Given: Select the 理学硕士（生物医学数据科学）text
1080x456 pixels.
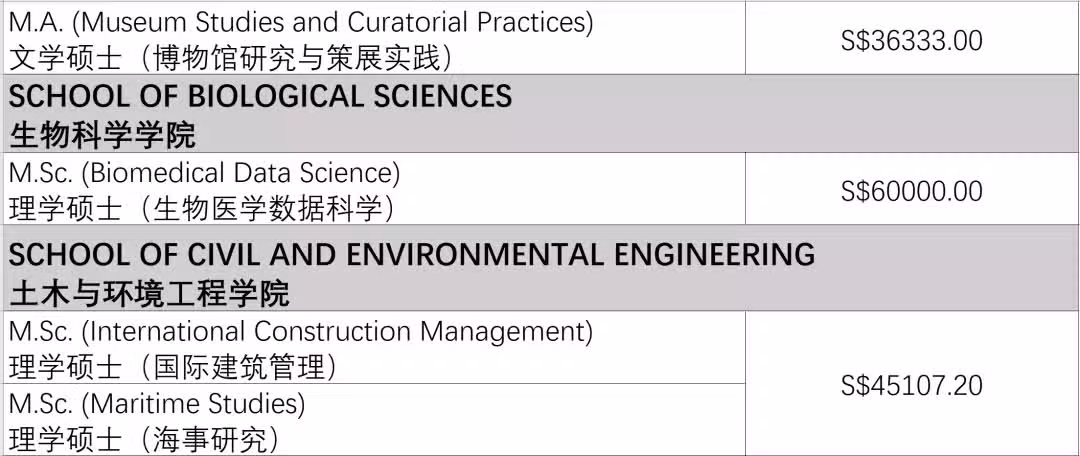Looking at the screenshot, I should click(x=202, y=209).
